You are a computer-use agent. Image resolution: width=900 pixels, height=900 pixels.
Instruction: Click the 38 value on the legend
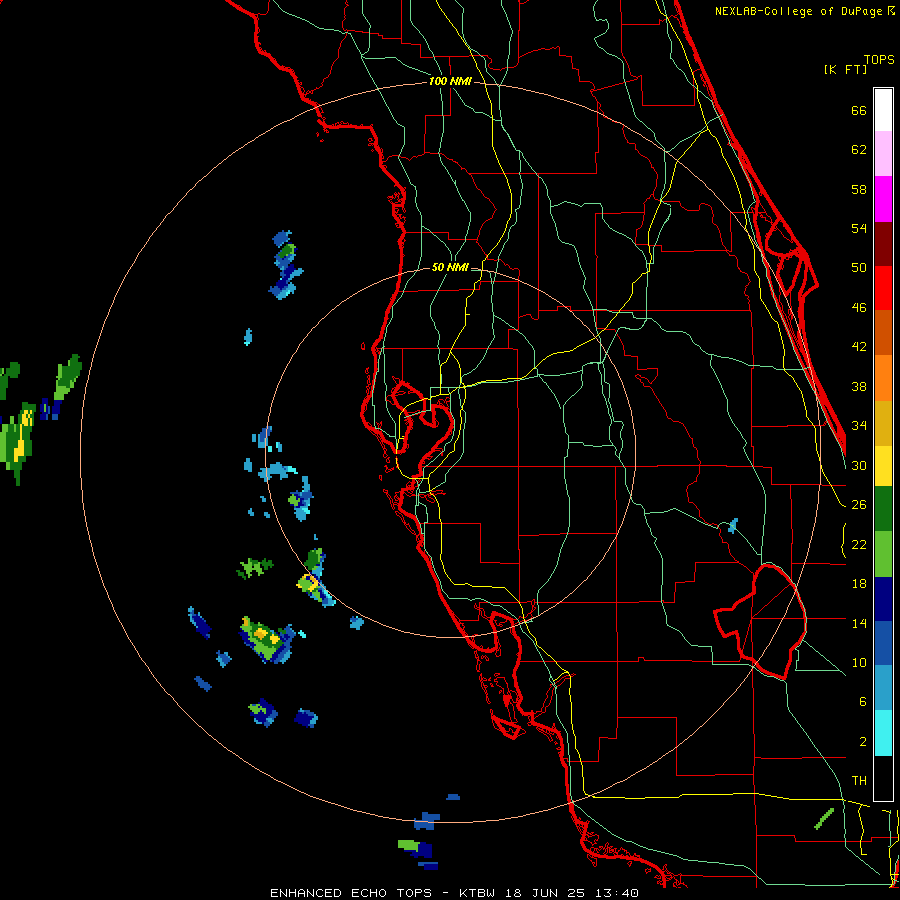859,386
